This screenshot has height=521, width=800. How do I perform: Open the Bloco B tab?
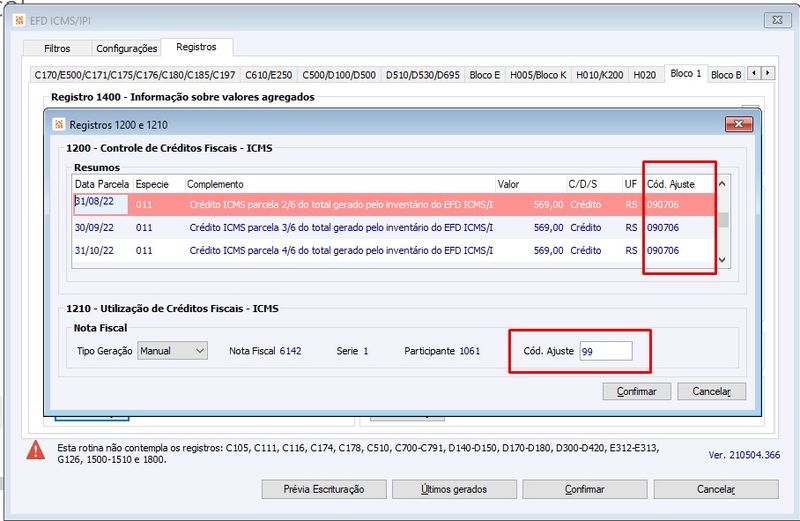click(726, 75)
